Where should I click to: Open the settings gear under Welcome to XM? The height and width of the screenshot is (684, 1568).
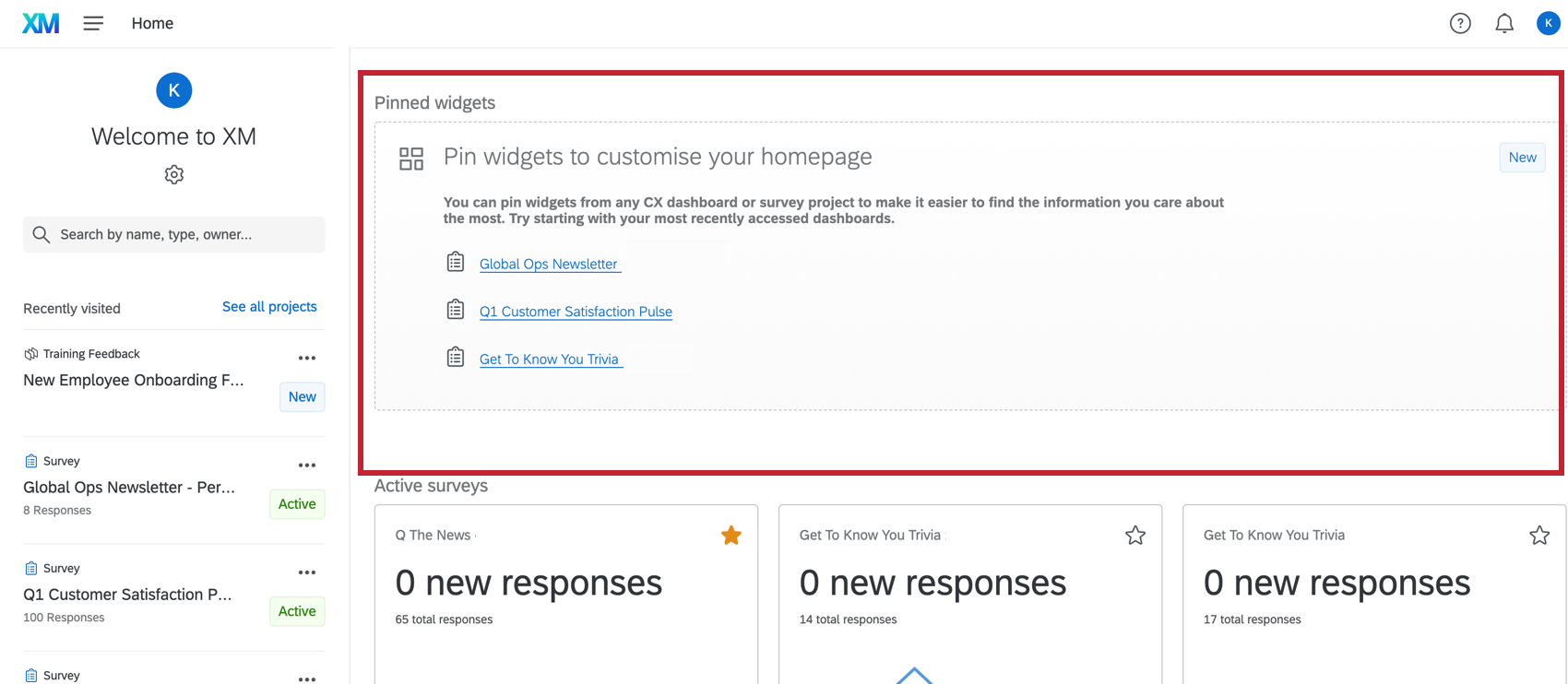coord(173,174)
